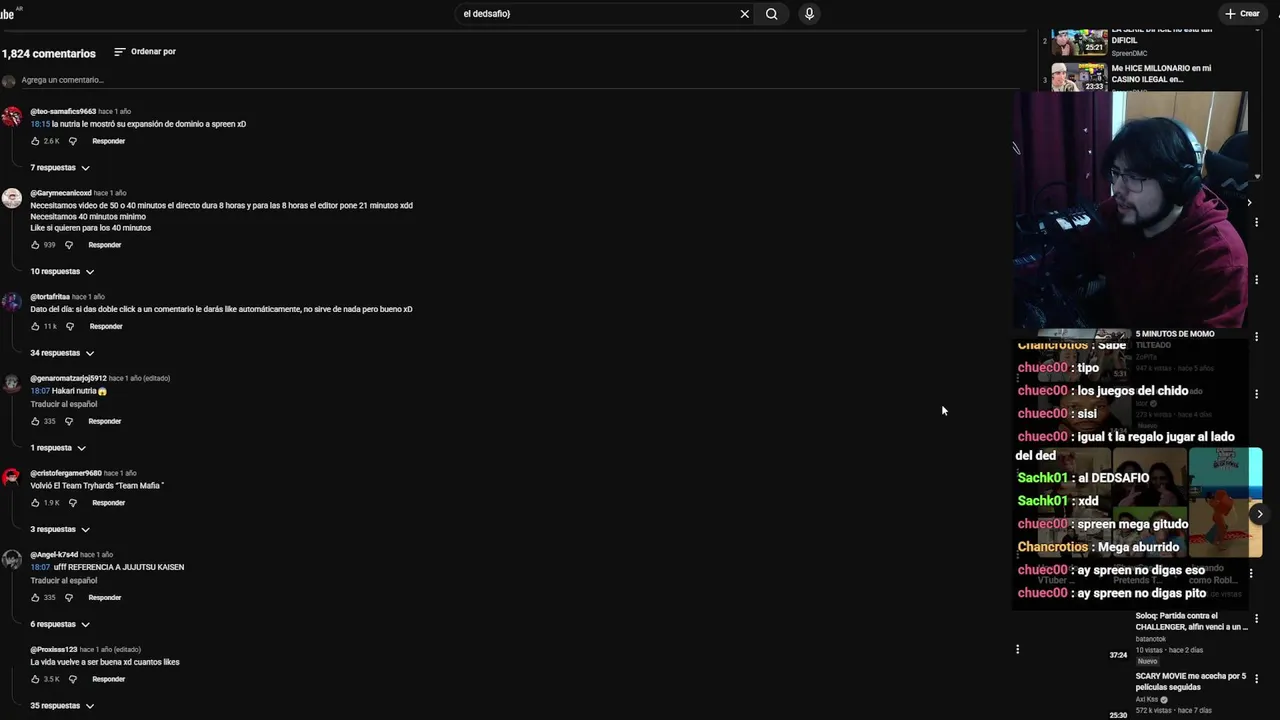Image resolution: width=1280 pixels, height=720 pixels.
Task: Open the 25:21 playlist video thumbnail
Action: pos(1079,42)
